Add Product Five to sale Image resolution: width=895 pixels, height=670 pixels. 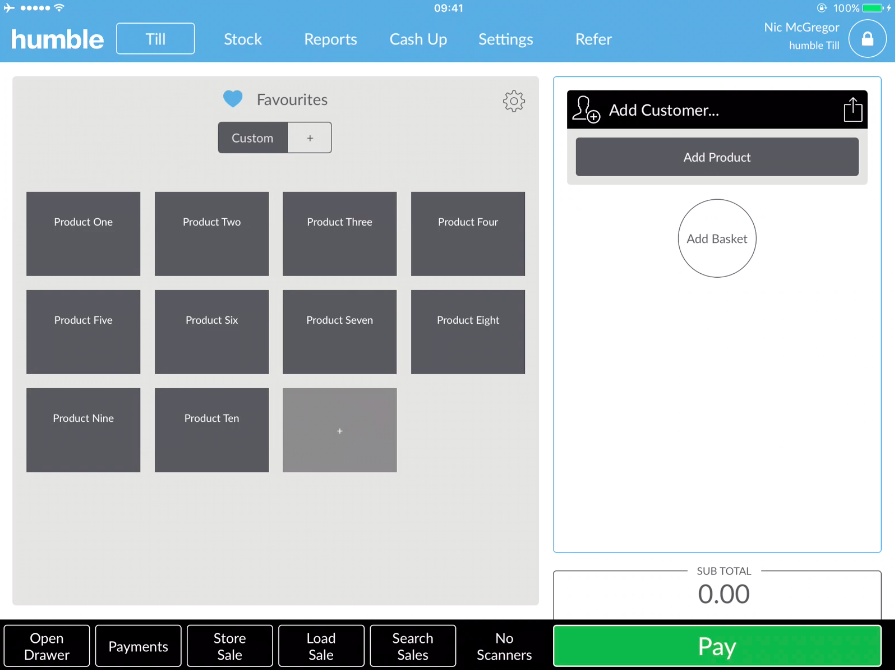click(x=83, y=332)
